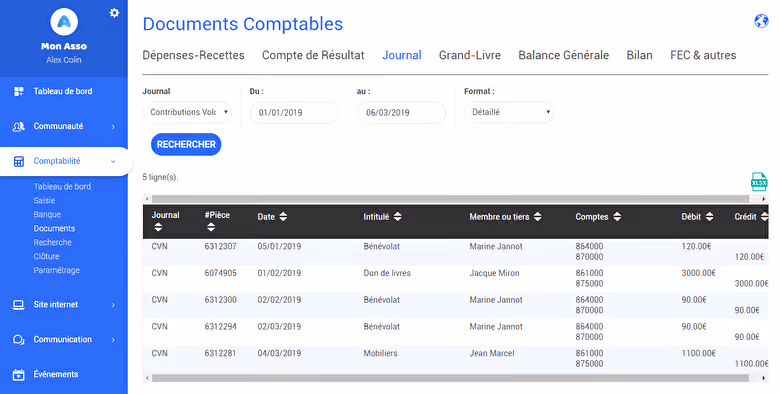
Task: Switch to Compte de Résultat tab
Action: (x=313, y=55)
